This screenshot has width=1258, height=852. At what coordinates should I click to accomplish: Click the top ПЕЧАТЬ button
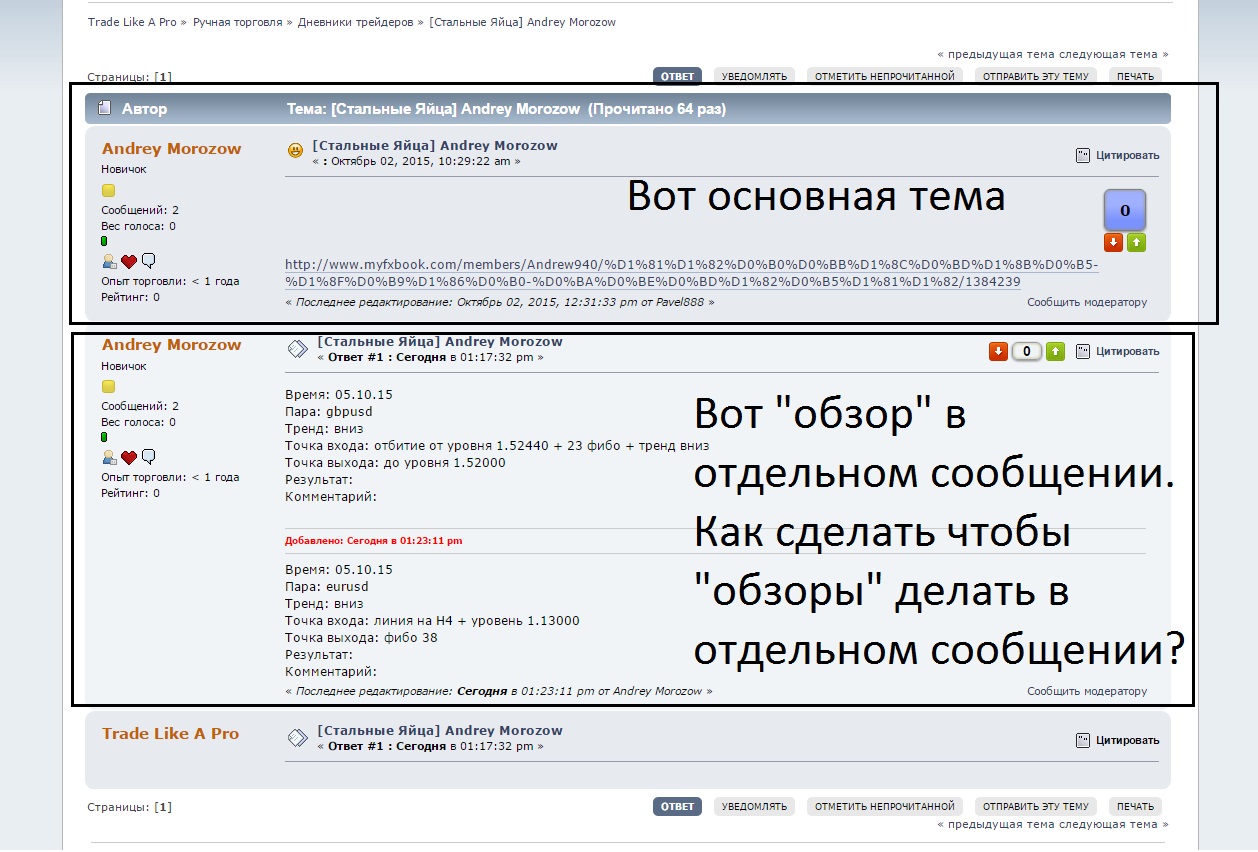coord(1135,76)
